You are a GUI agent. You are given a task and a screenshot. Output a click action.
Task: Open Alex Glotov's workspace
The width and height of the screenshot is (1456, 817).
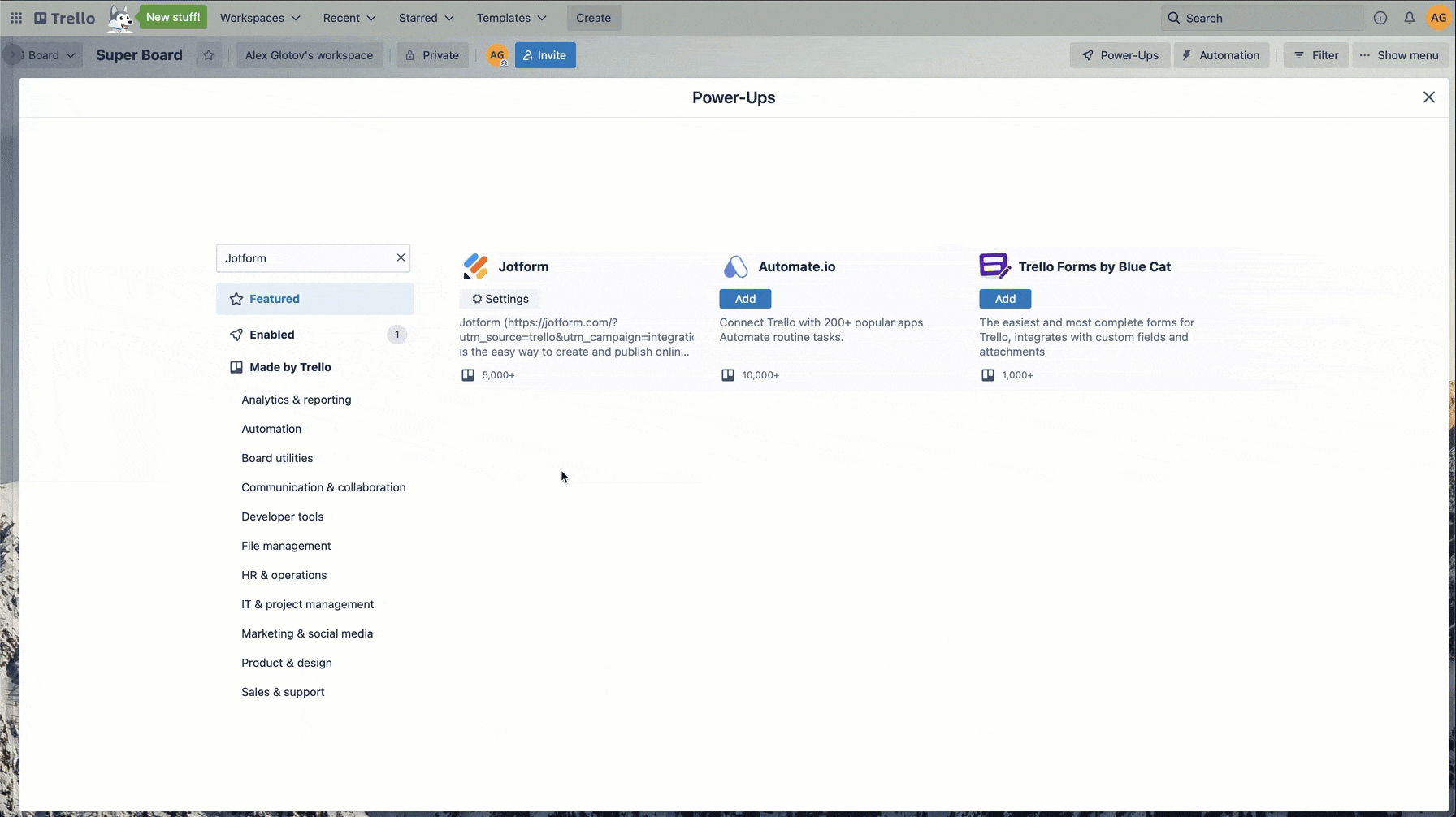(309, 55)
